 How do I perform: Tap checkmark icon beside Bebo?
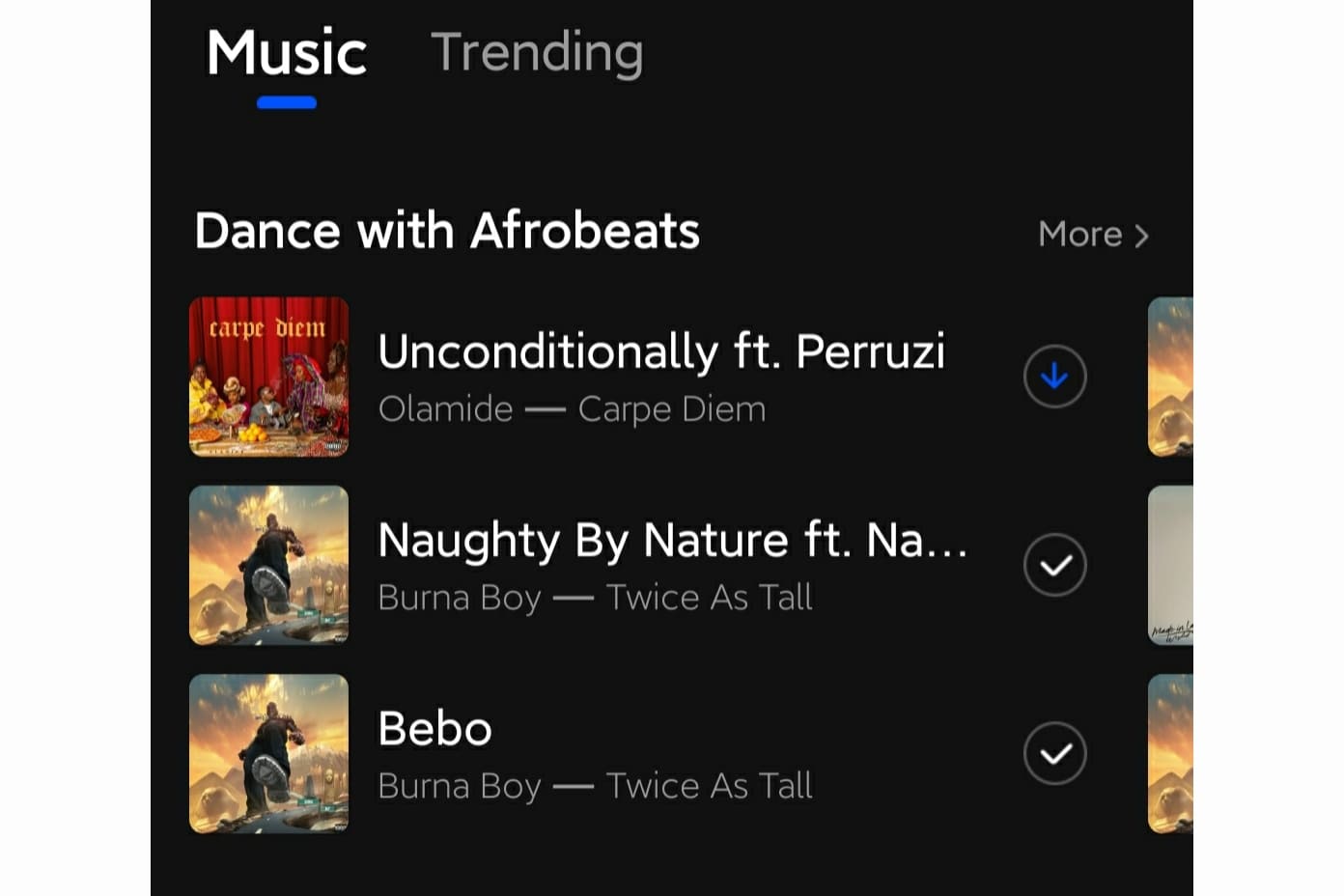[x=1054, y=752]
